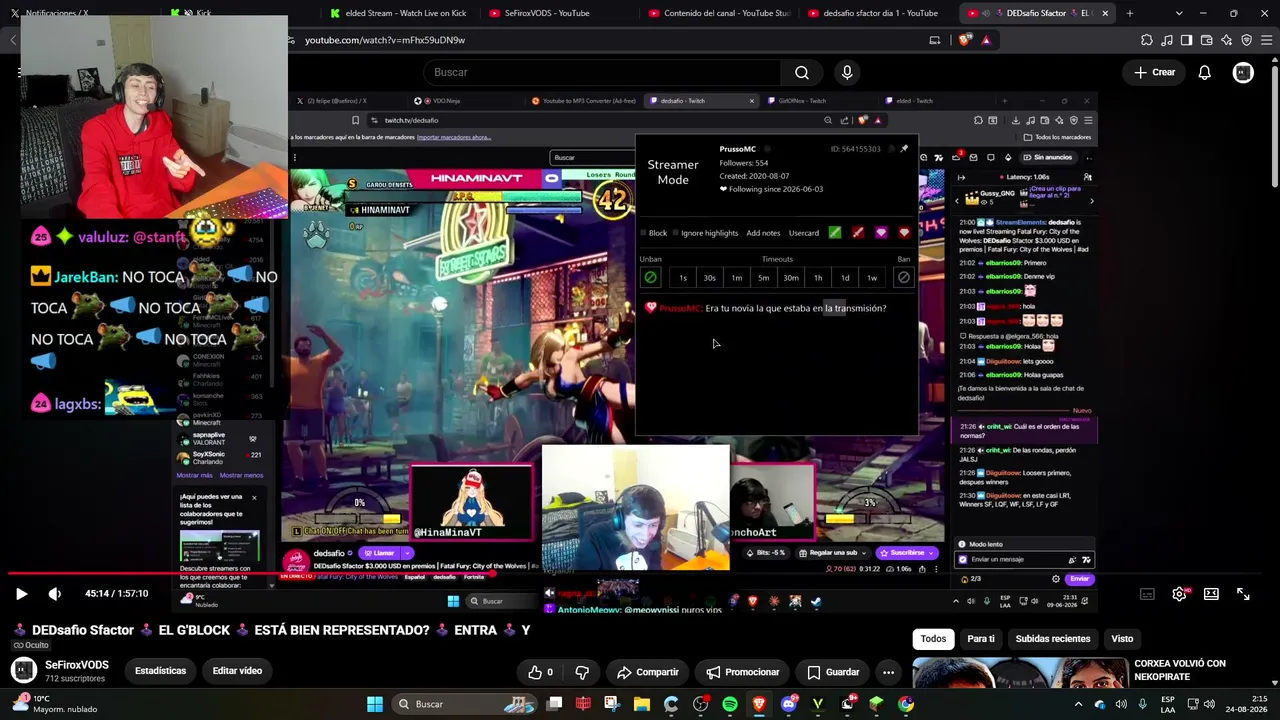Open the Windows Start menu

click(x=375, y=704)
